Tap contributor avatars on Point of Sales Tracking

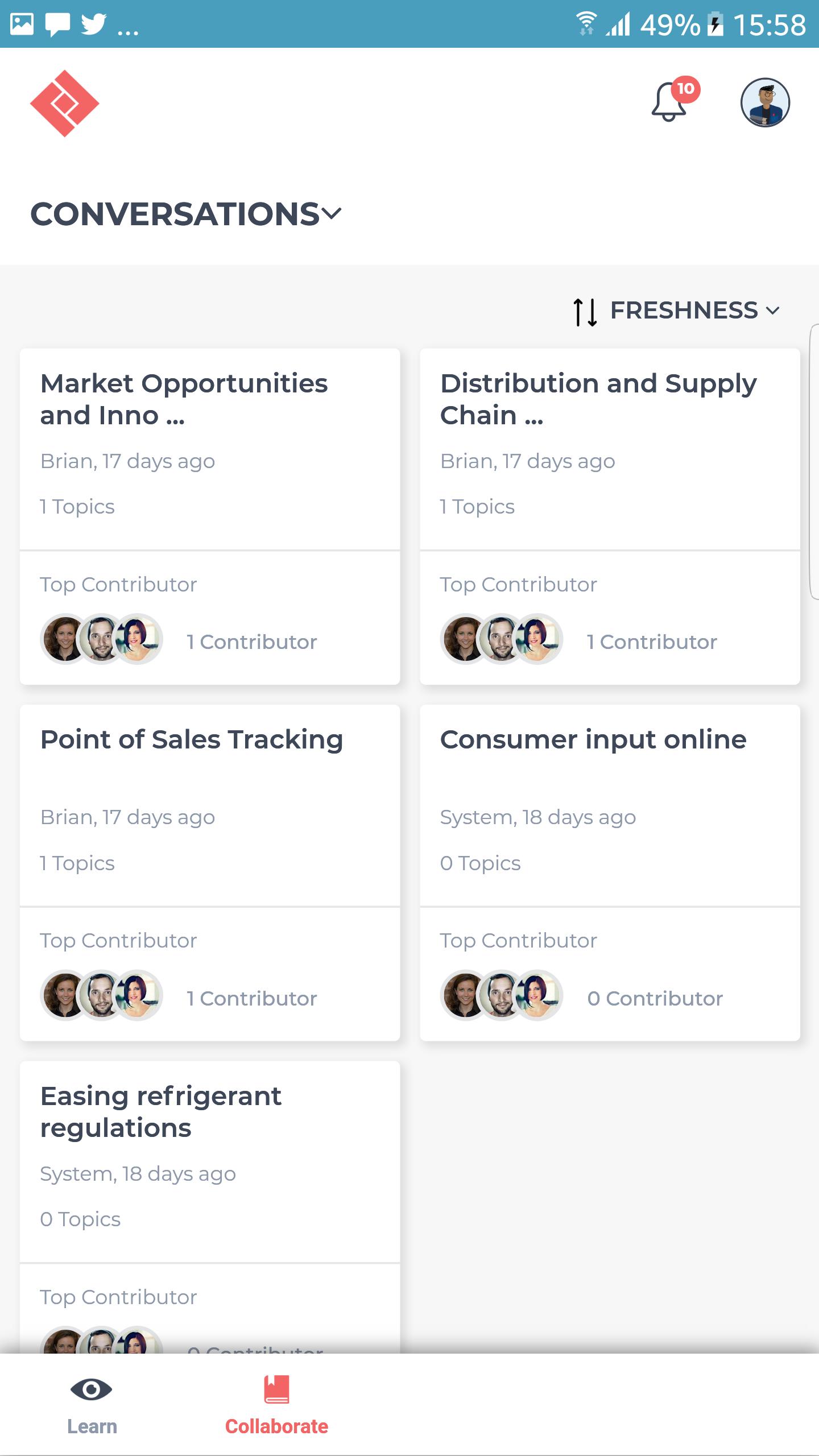click(102, 995)
